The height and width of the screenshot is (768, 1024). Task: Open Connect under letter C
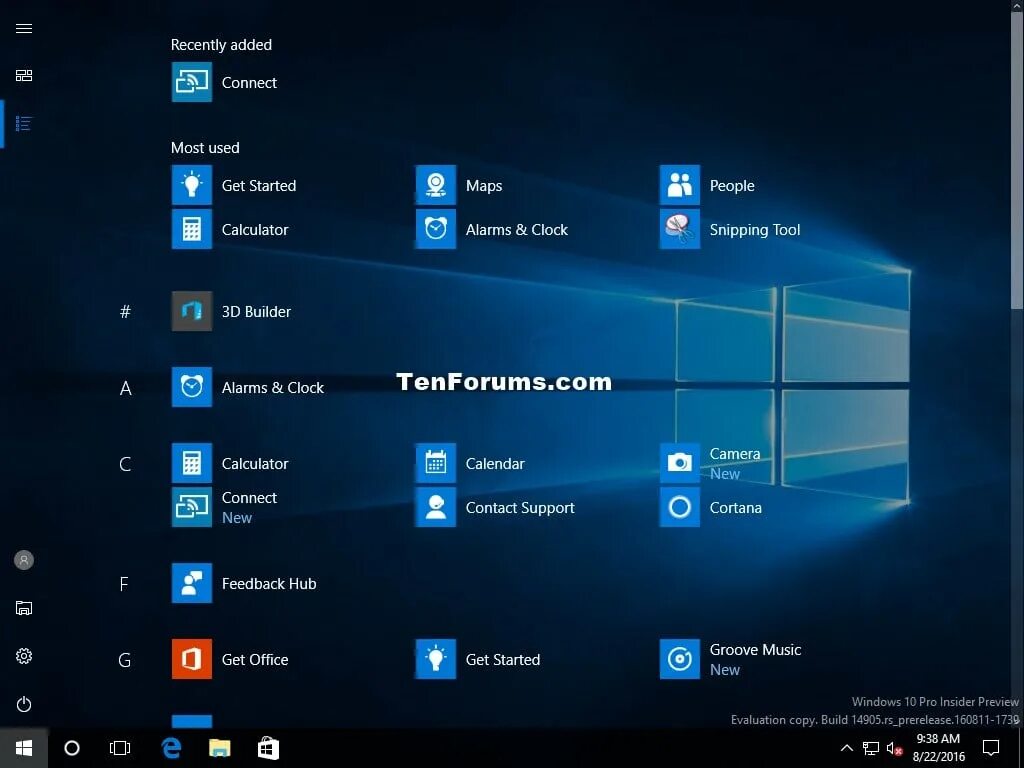click(191, 507)
